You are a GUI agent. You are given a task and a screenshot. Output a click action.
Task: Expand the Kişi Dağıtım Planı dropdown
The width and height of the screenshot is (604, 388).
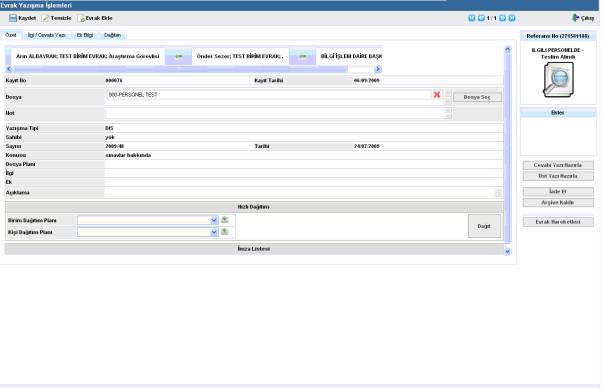click(x=214, y=232)
